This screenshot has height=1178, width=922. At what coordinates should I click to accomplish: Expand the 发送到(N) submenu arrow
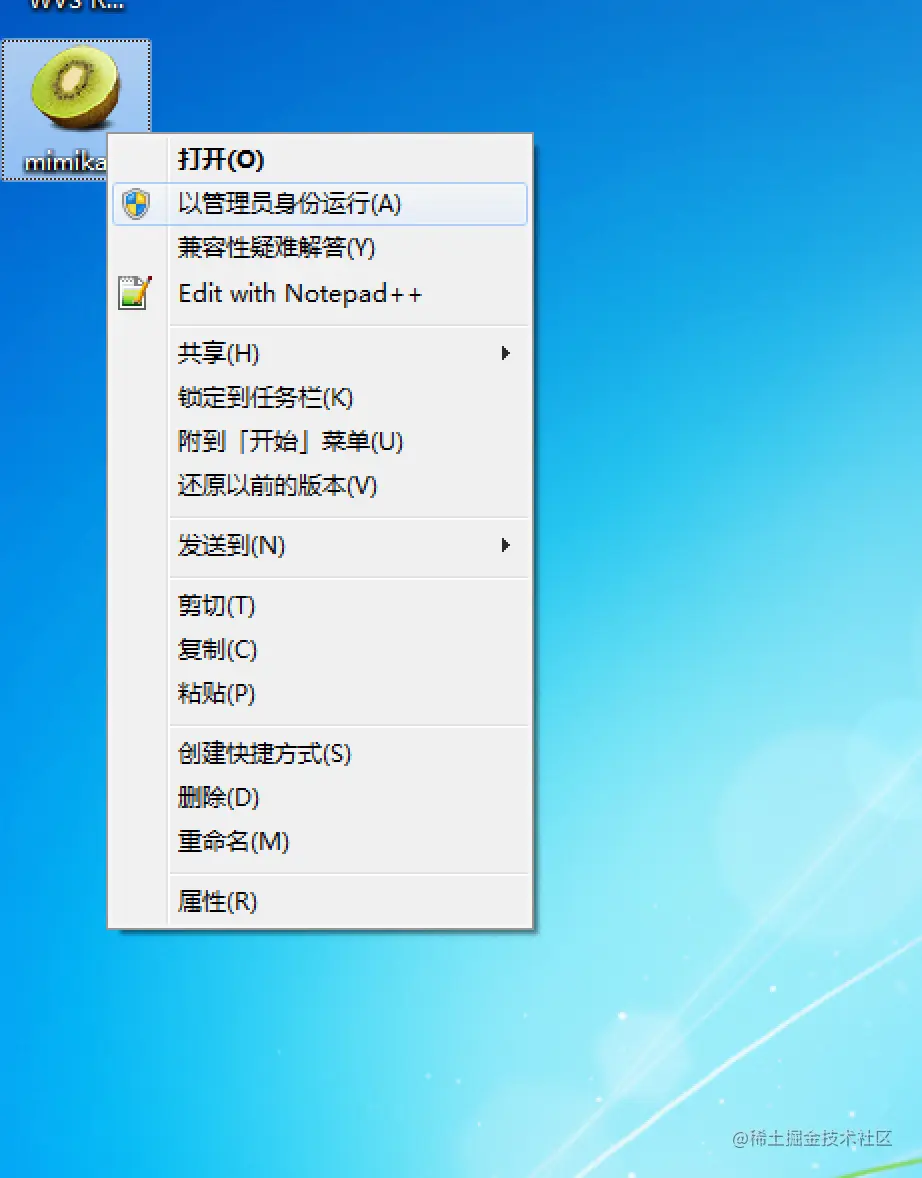coord(506,545)
